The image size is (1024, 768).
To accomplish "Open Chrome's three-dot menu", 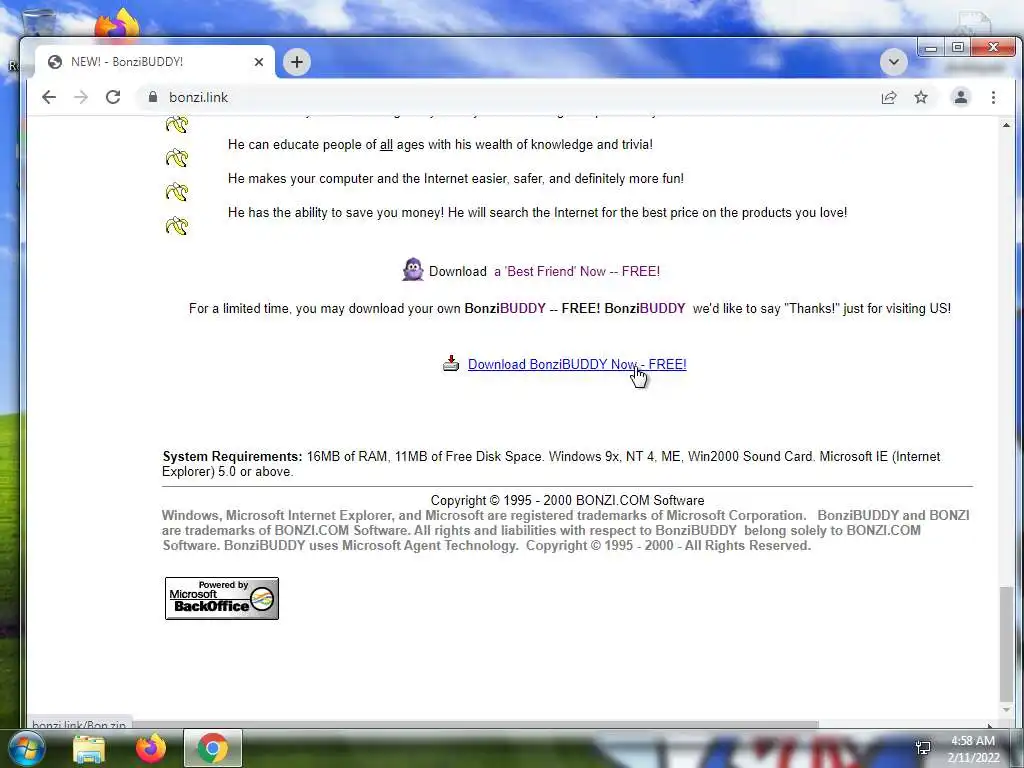I will (993, 97).
